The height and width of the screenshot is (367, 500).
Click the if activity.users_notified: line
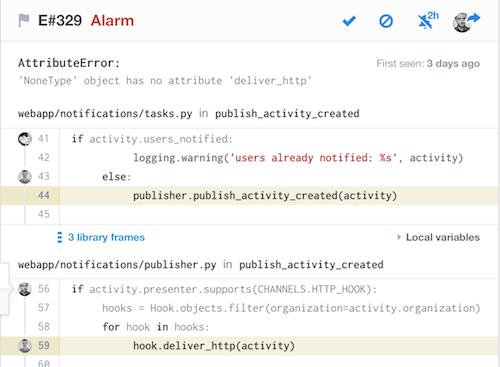click(152, 139)
